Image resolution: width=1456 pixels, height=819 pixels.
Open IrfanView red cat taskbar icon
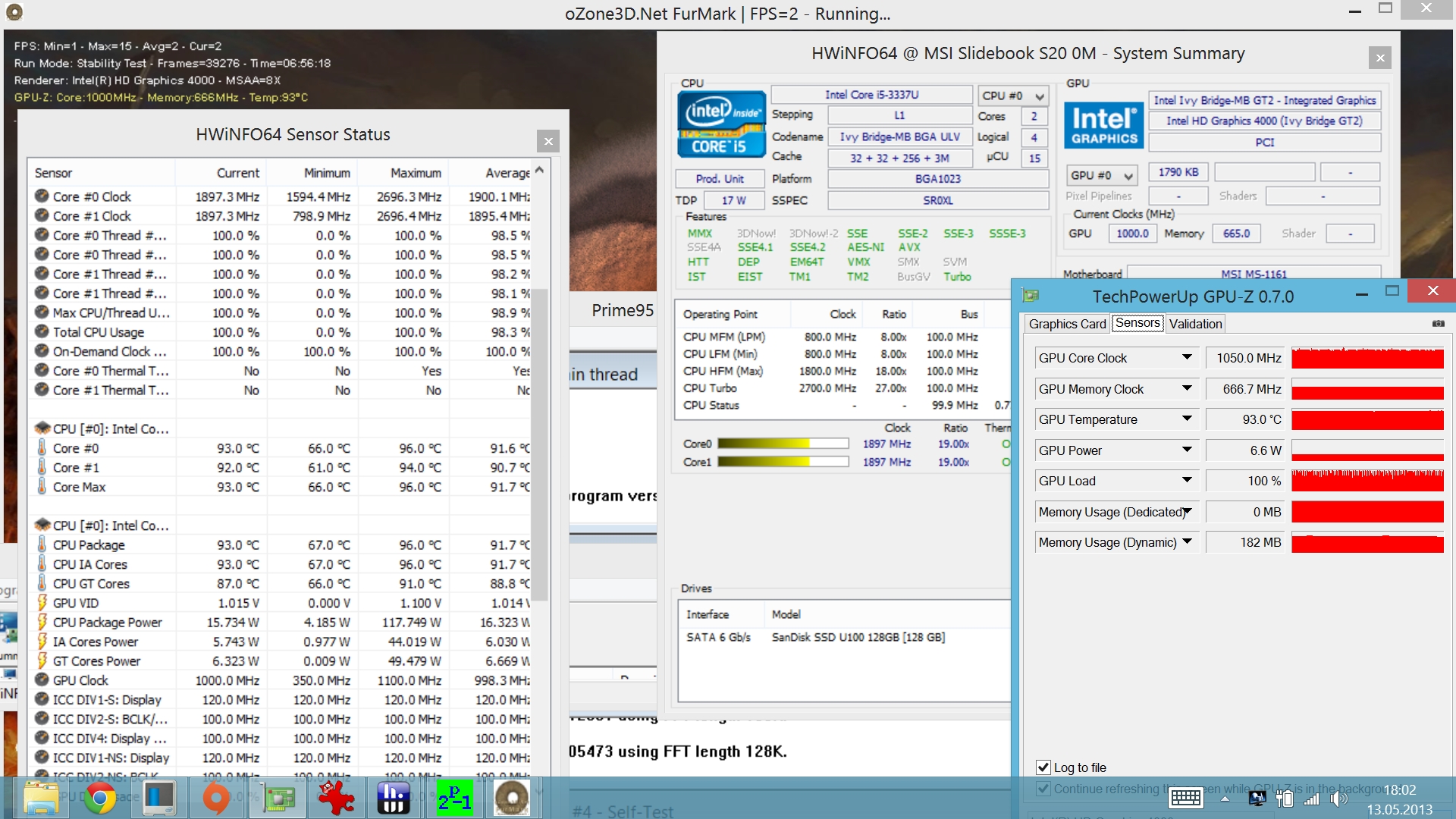point(336,799)
